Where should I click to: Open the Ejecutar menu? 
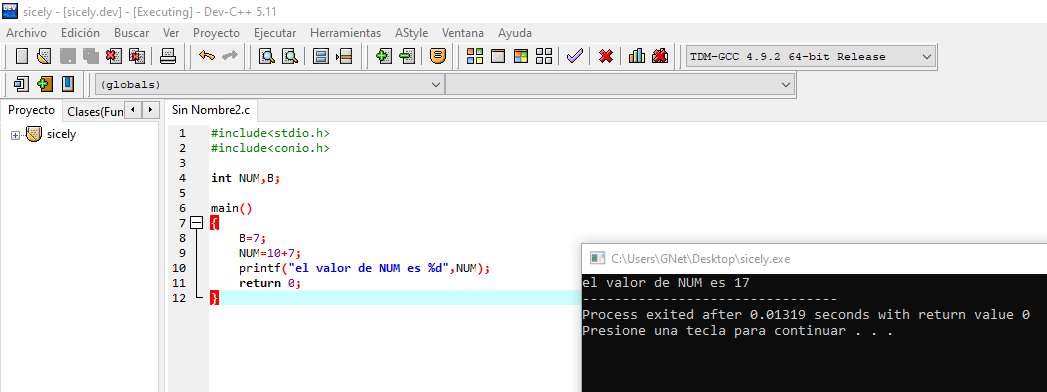point(275,33)
